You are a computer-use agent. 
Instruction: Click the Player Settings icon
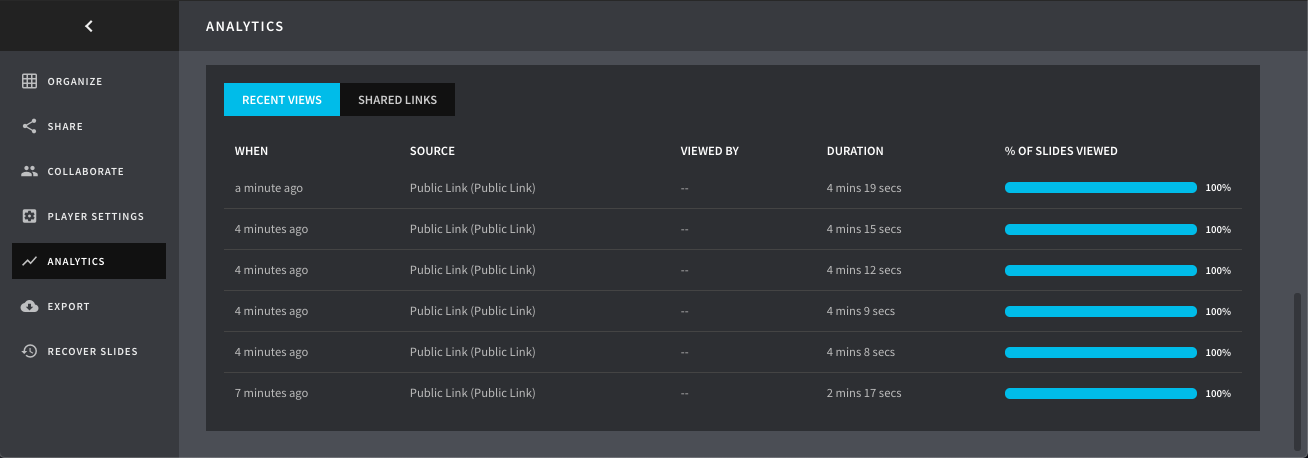pyautogui.click(x=29, y=216)
